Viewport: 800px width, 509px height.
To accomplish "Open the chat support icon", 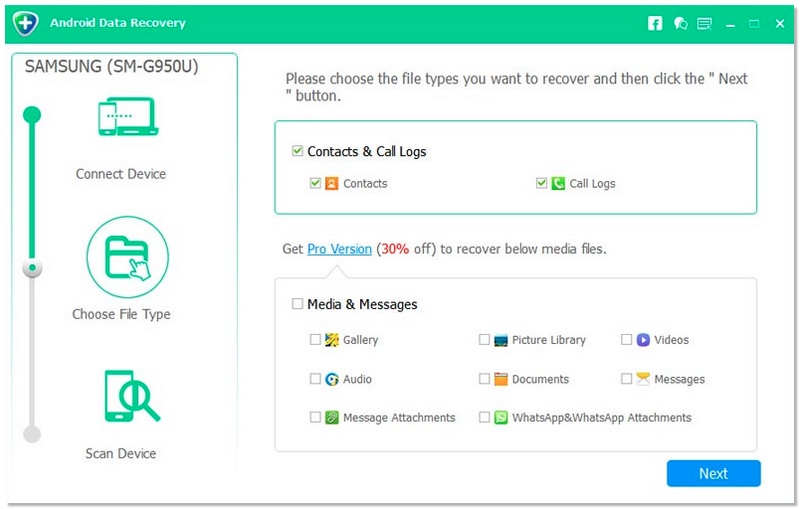I will [x=680, y=23].
